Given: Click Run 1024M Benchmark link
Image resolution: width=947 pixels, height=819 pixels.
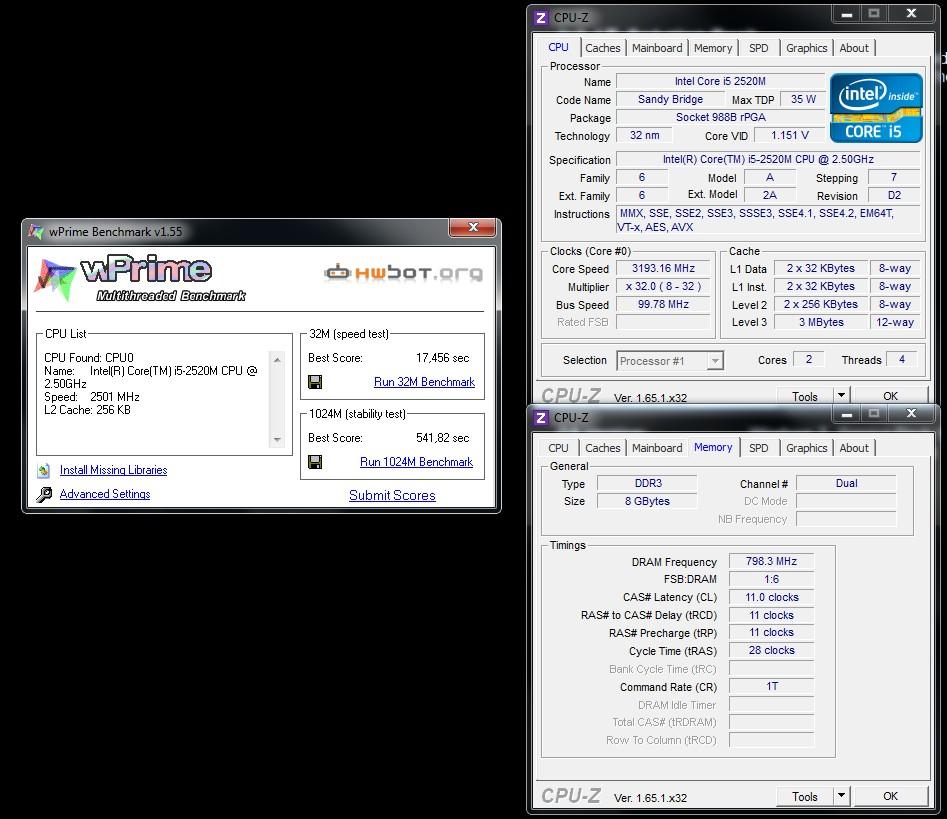Looking at the screenshot, I should click(x=416, y=462).
